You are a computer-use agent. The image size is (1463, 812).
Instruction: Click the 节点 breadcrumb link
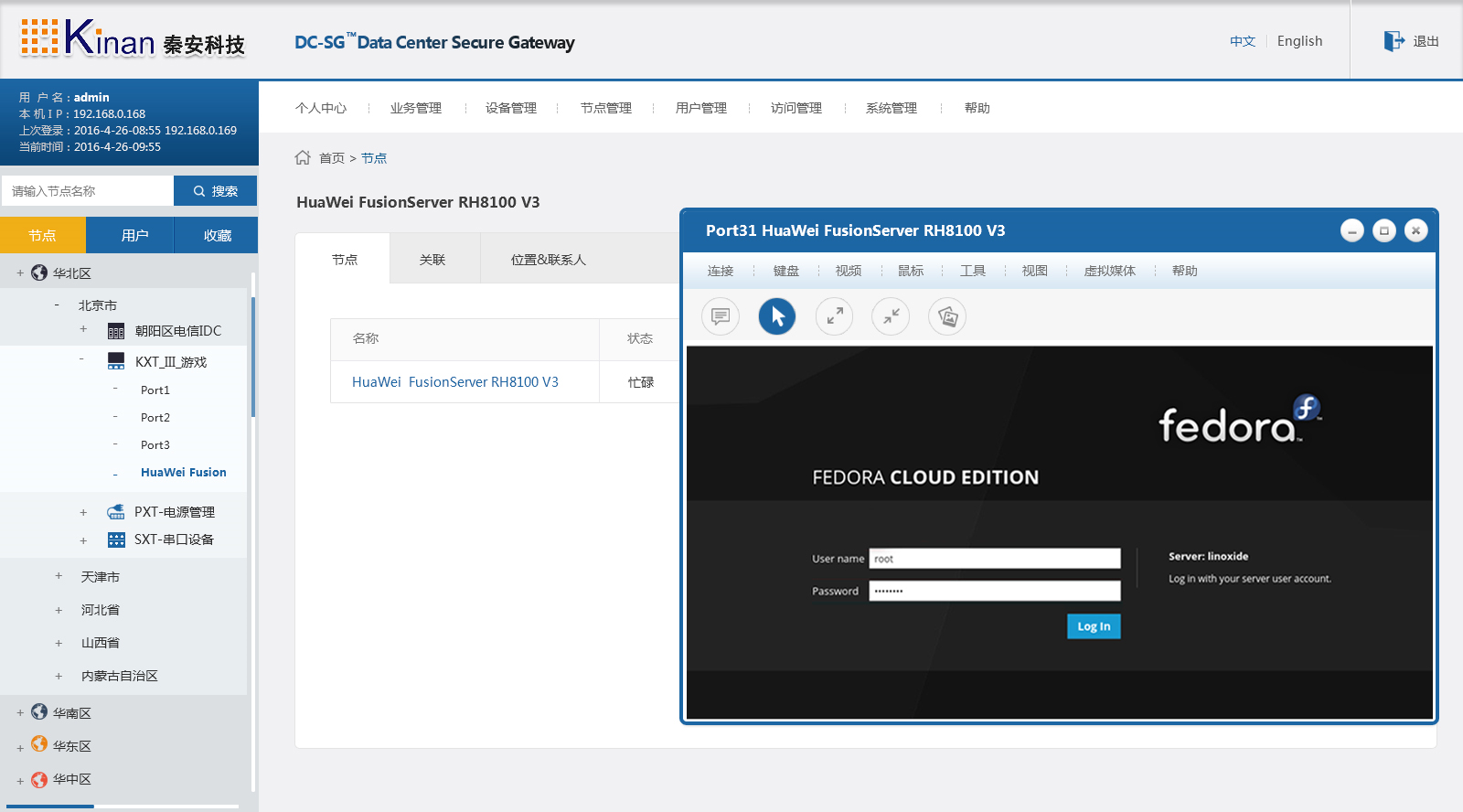point(374,158)
